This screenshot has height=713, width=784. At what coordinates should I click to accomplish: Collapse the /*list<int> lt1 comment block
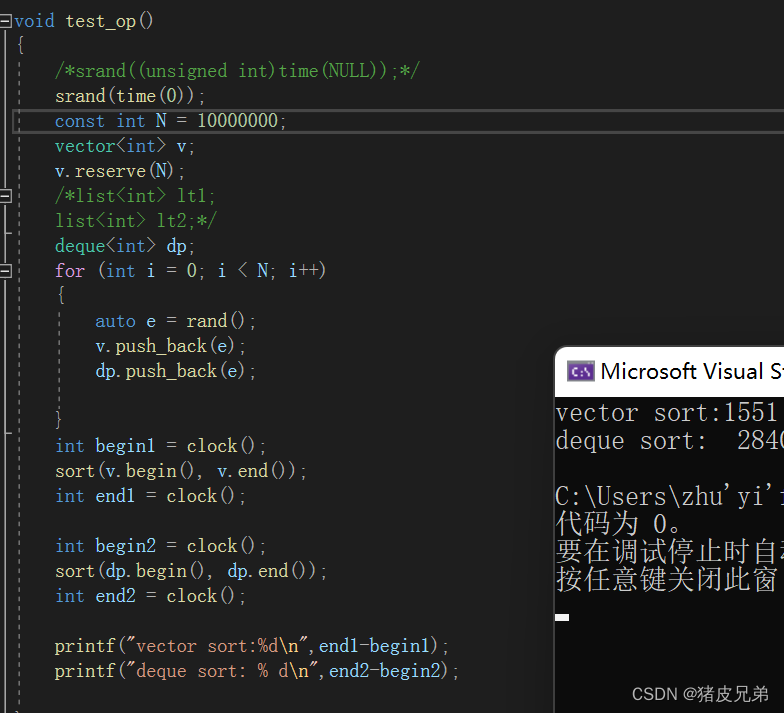click(x=6, y=196)
